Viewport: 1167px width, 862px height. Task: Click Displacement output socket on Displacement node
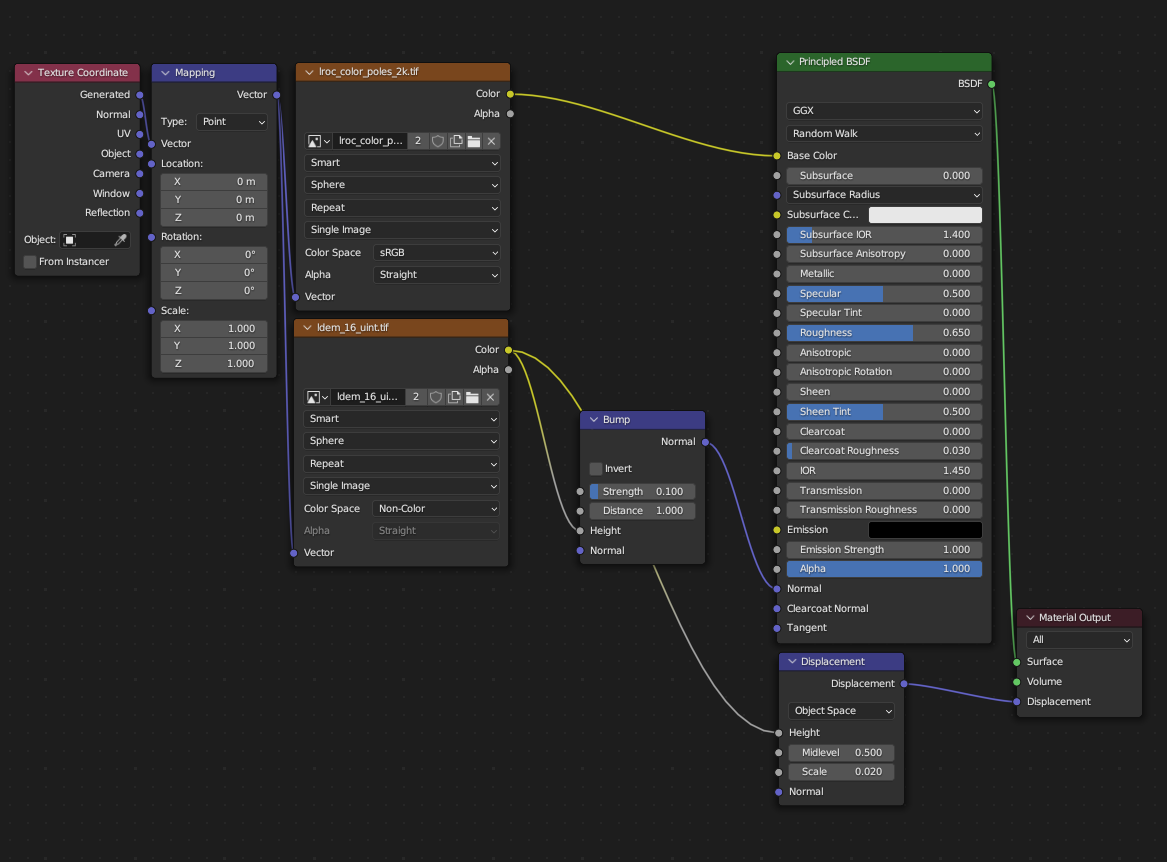[x=904, y=683]
